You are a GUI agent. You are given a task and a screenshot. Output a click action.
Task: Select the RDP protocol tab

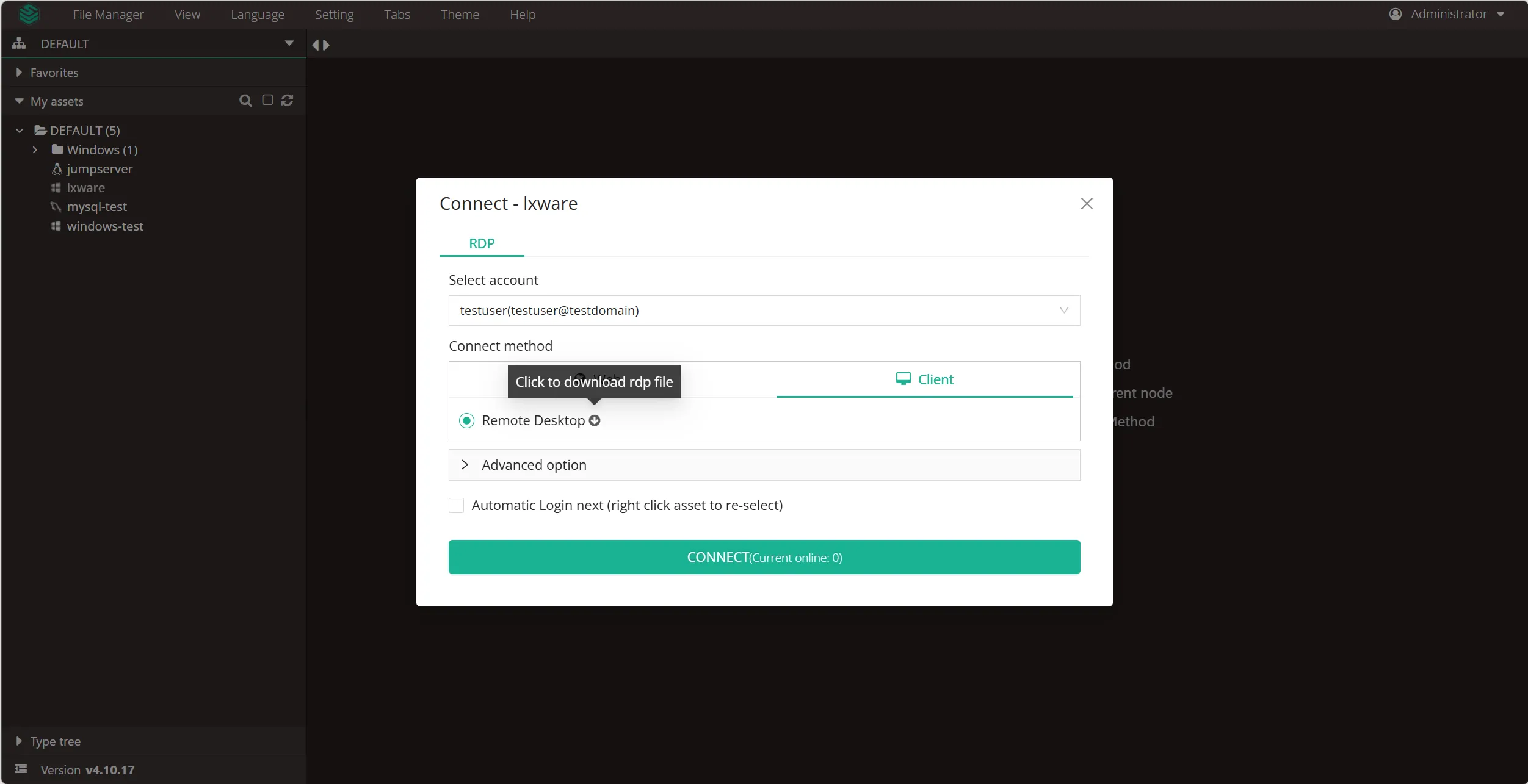point(482,243)
